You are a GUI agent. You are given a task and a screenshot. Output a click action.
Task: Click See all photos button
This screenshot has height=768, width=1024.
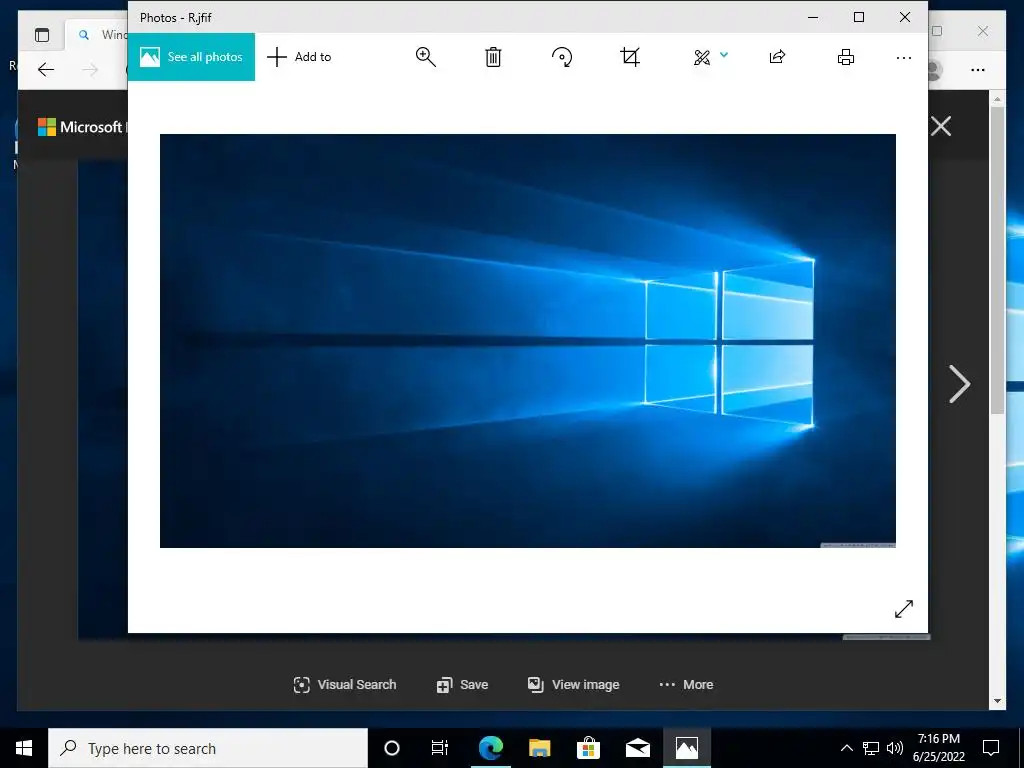[191, 57]
